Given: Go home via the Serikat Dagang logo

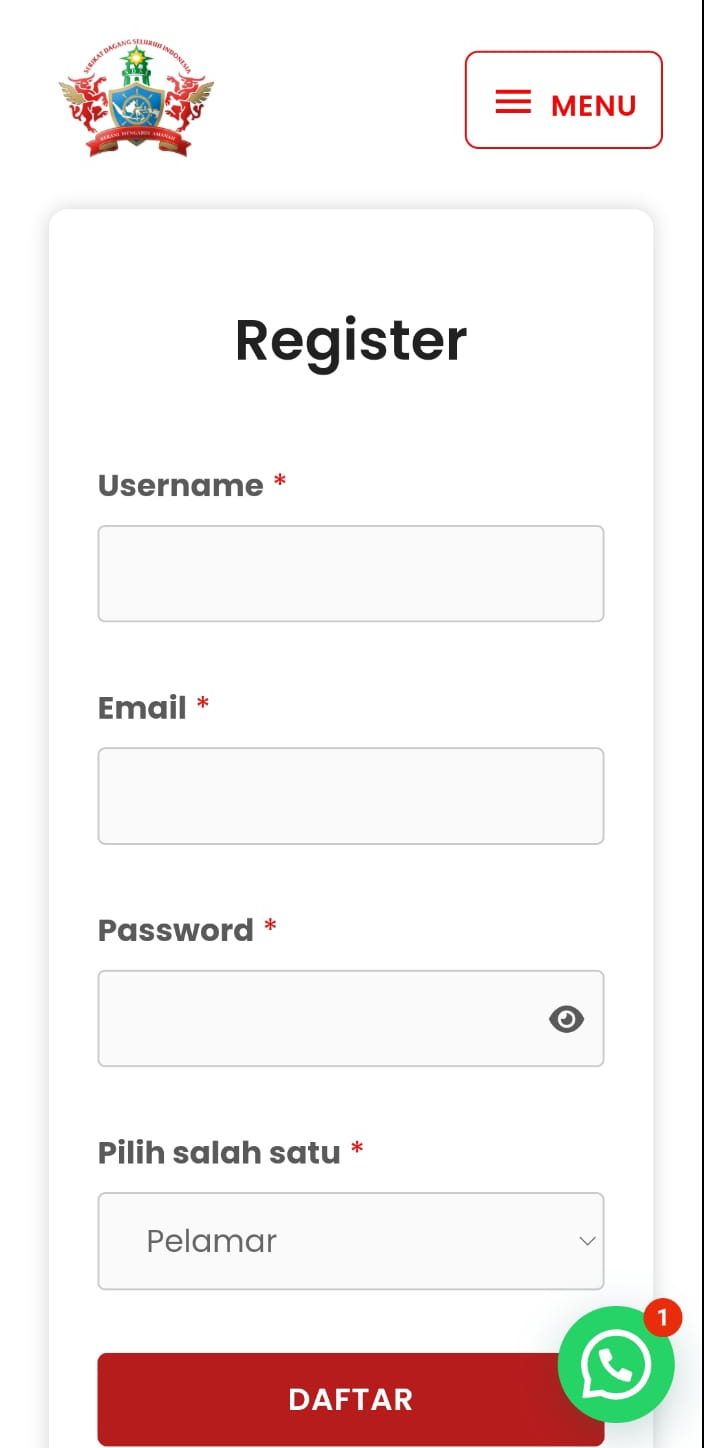Looking at the screenshot, I should pyautogui.click(x=136, y=100).
